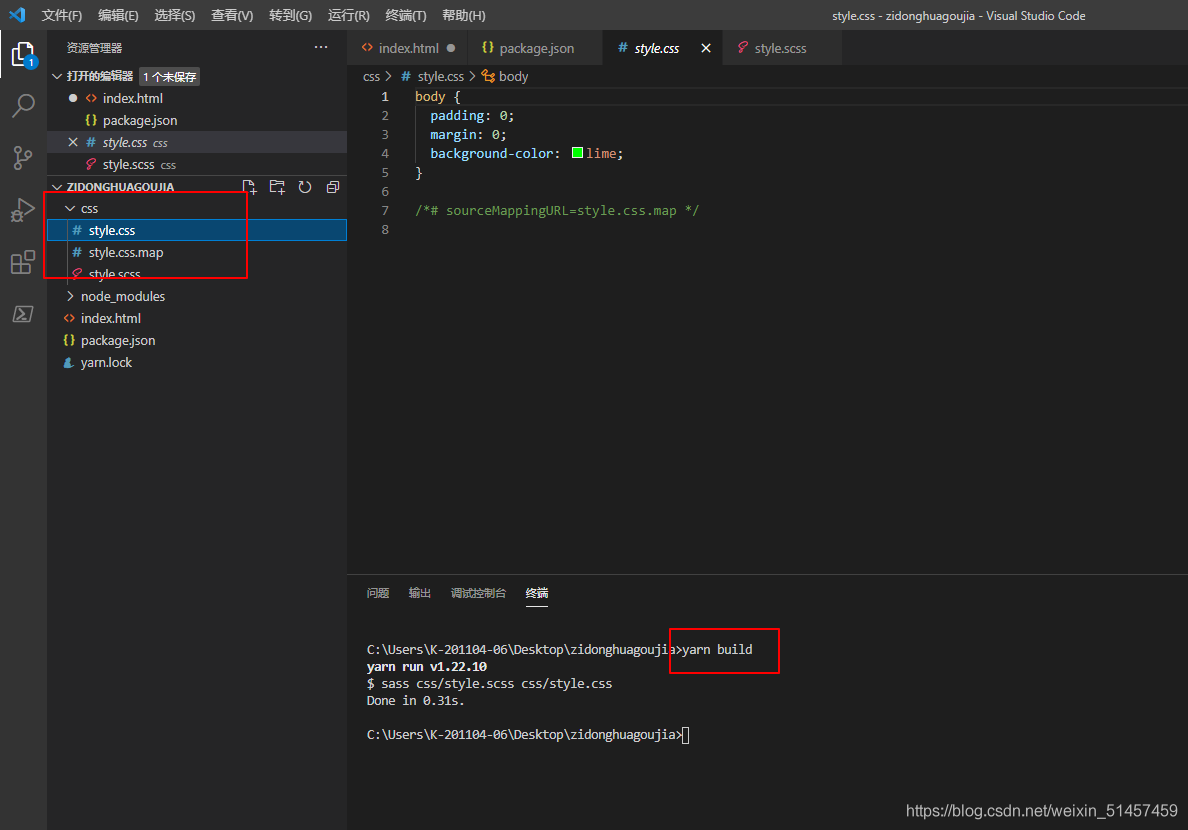
Task: Switch to the style.scss editor tab
Action: (780, 48)
